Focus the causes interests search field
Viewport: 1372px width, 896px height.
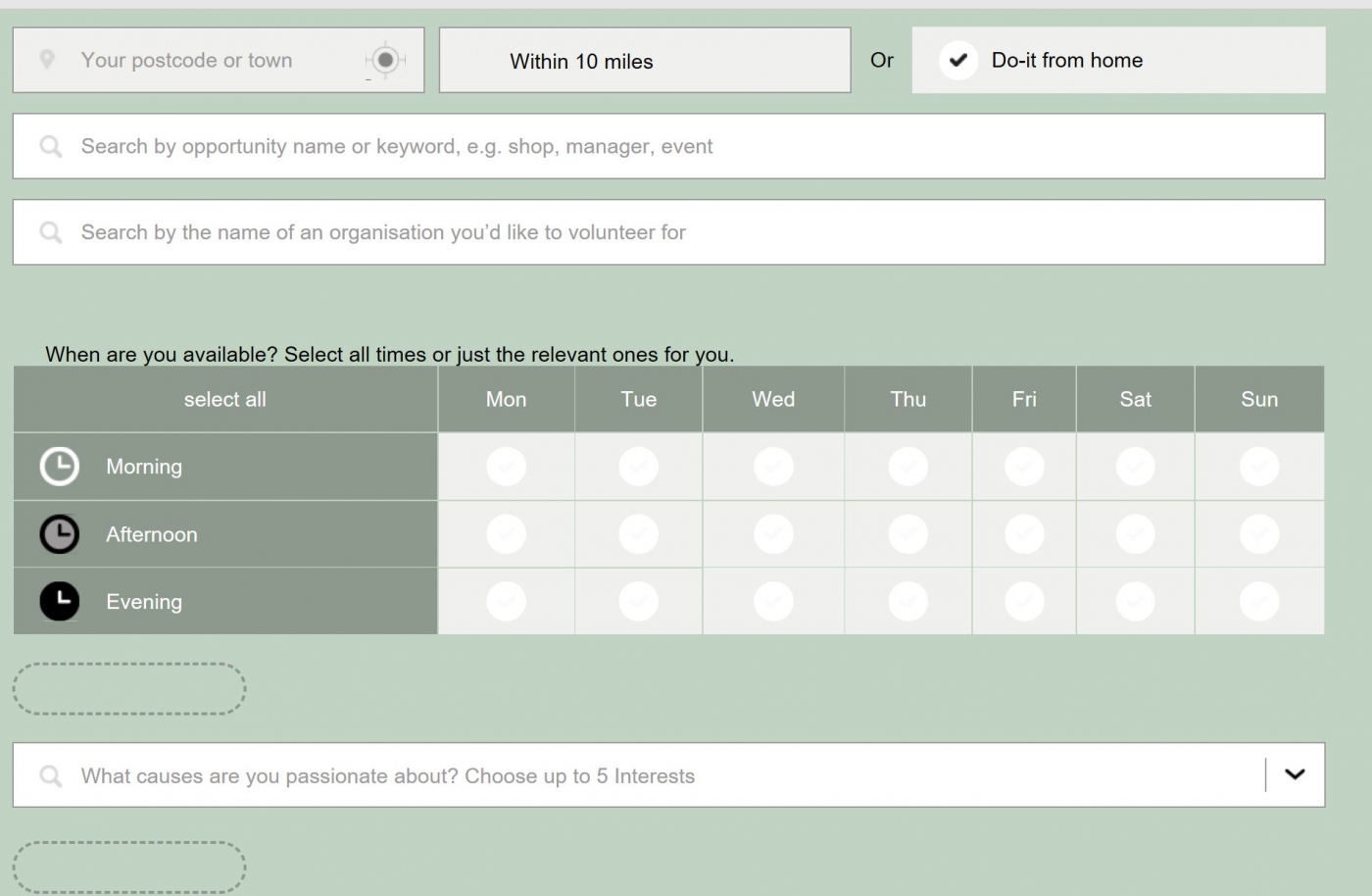pyautogui.click(x=668, y=775)
